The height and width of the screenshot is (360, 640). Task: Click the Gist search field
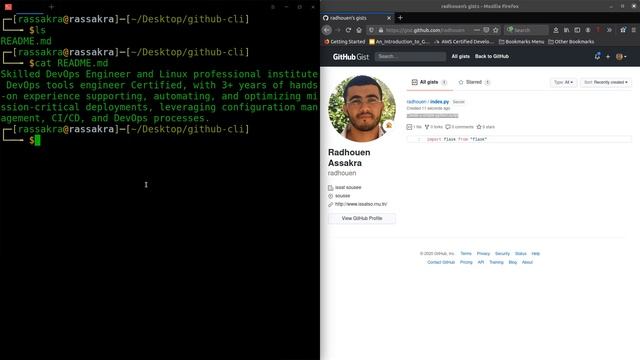point(410,56)
